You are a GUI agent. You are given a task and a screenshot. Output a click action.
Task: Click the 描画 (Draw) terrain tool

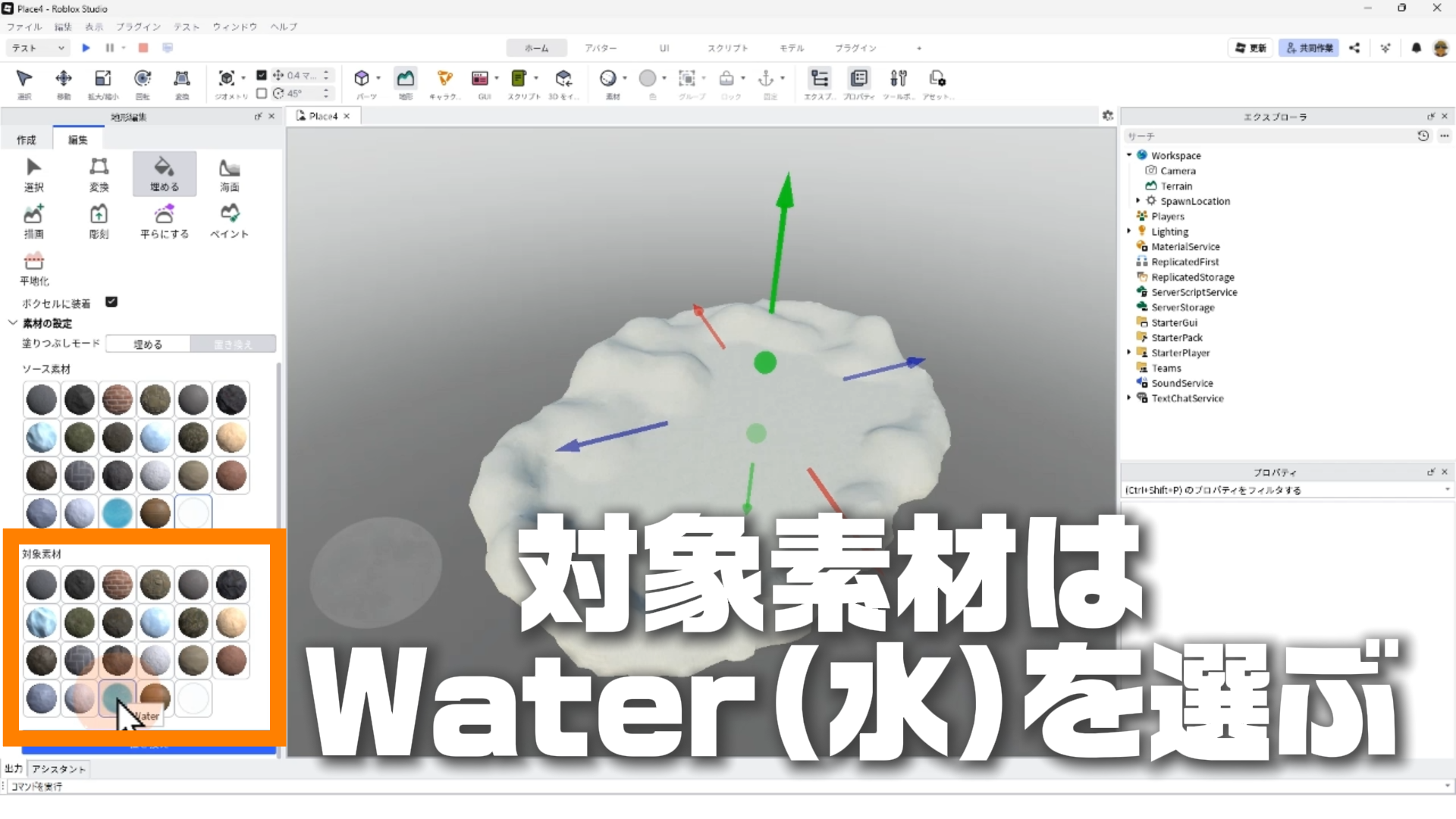point(33,221)
